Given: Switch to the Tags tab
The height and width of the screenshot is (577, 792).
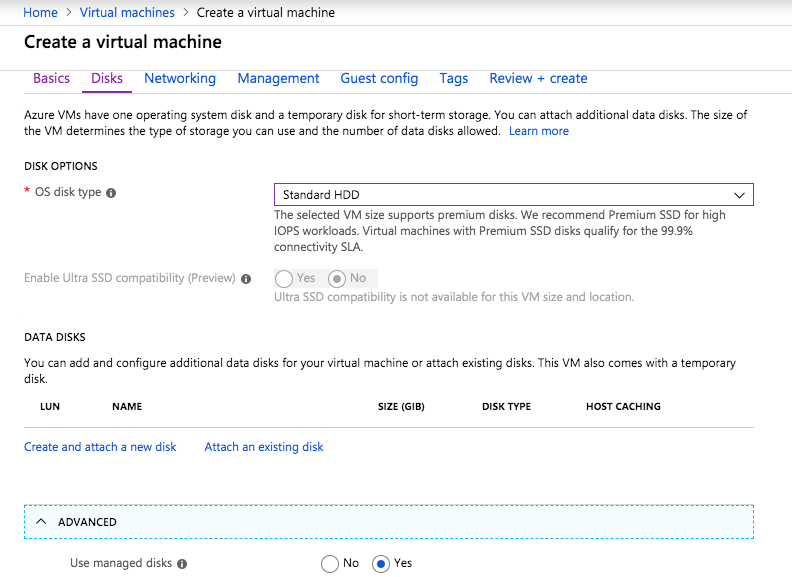Looking at the screenshot, I should coord(453,78).
